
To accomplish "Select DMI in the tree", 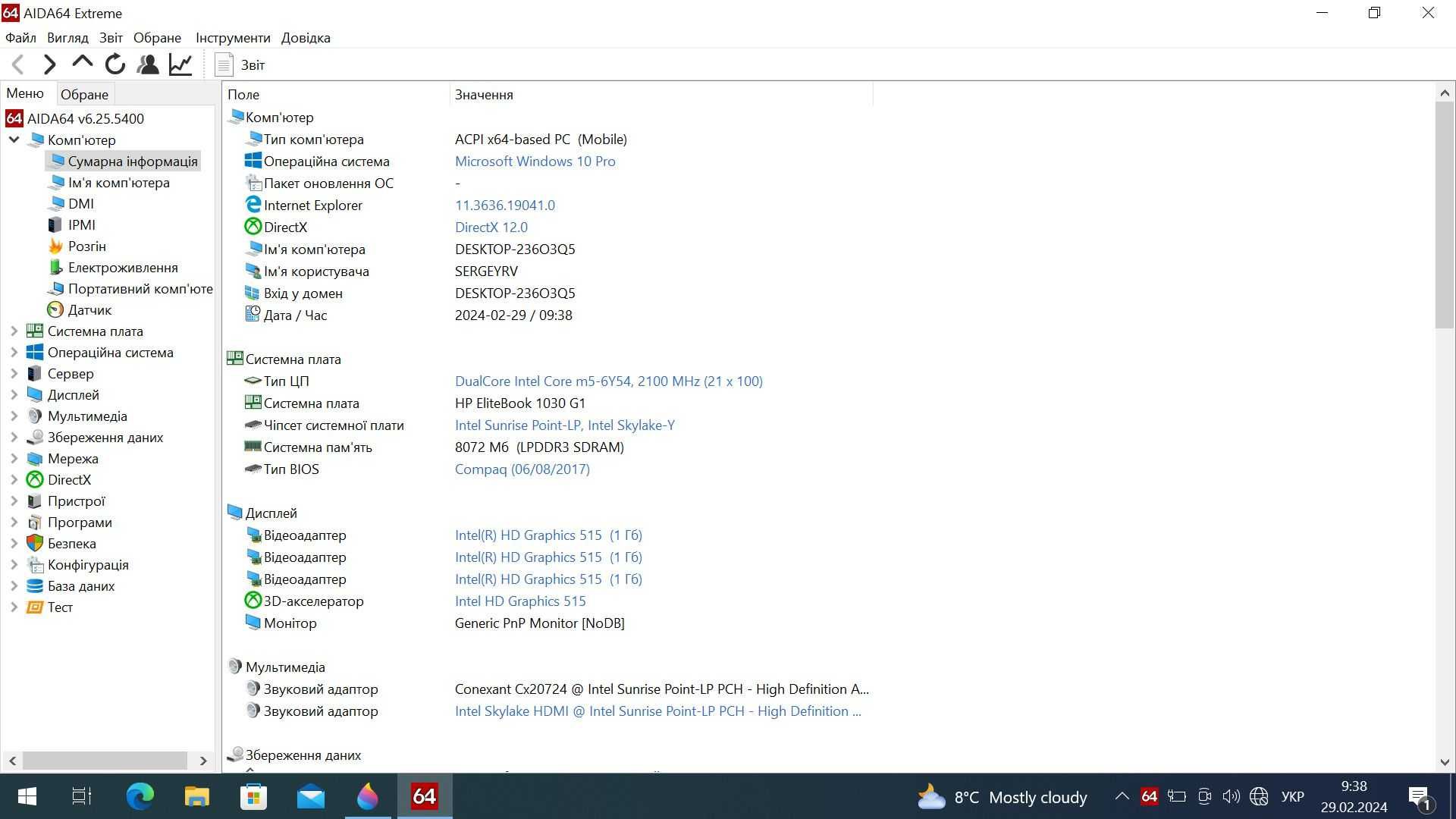I will click(71, 203).
